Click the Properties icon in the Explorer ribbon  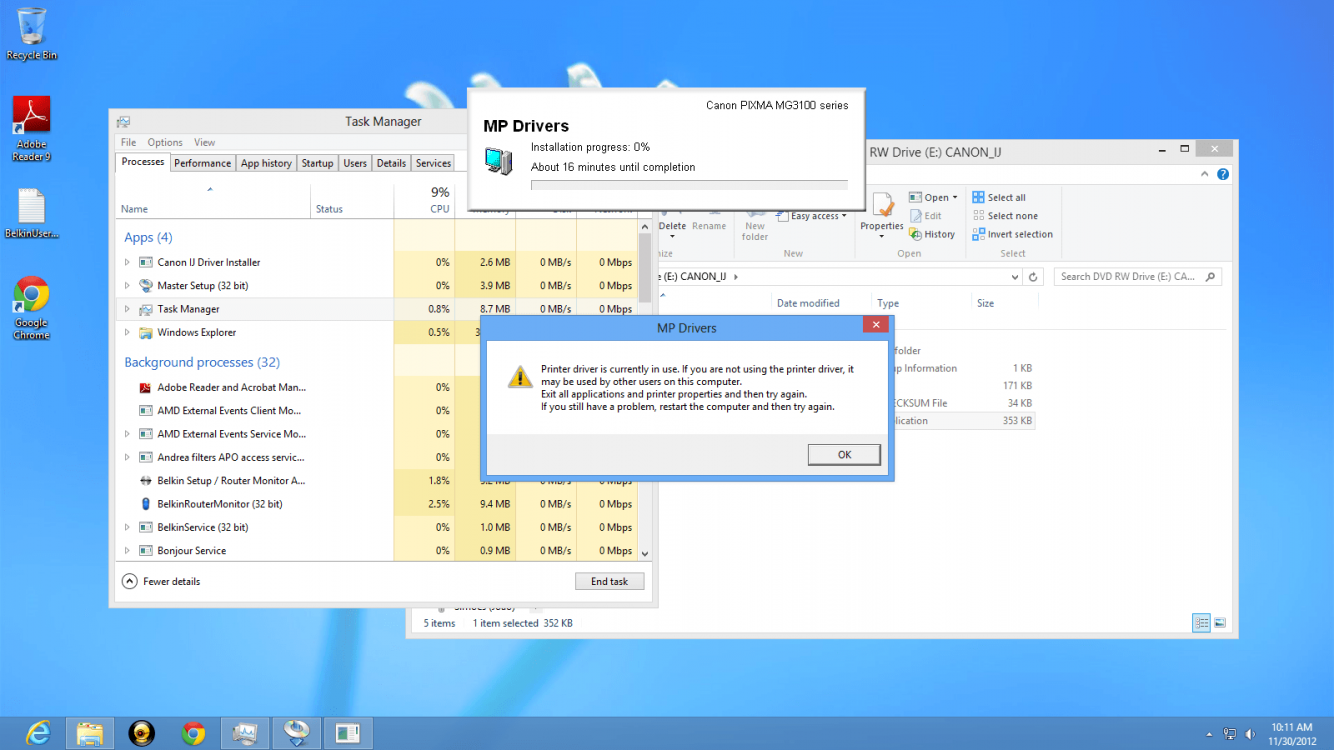point(881,212)
